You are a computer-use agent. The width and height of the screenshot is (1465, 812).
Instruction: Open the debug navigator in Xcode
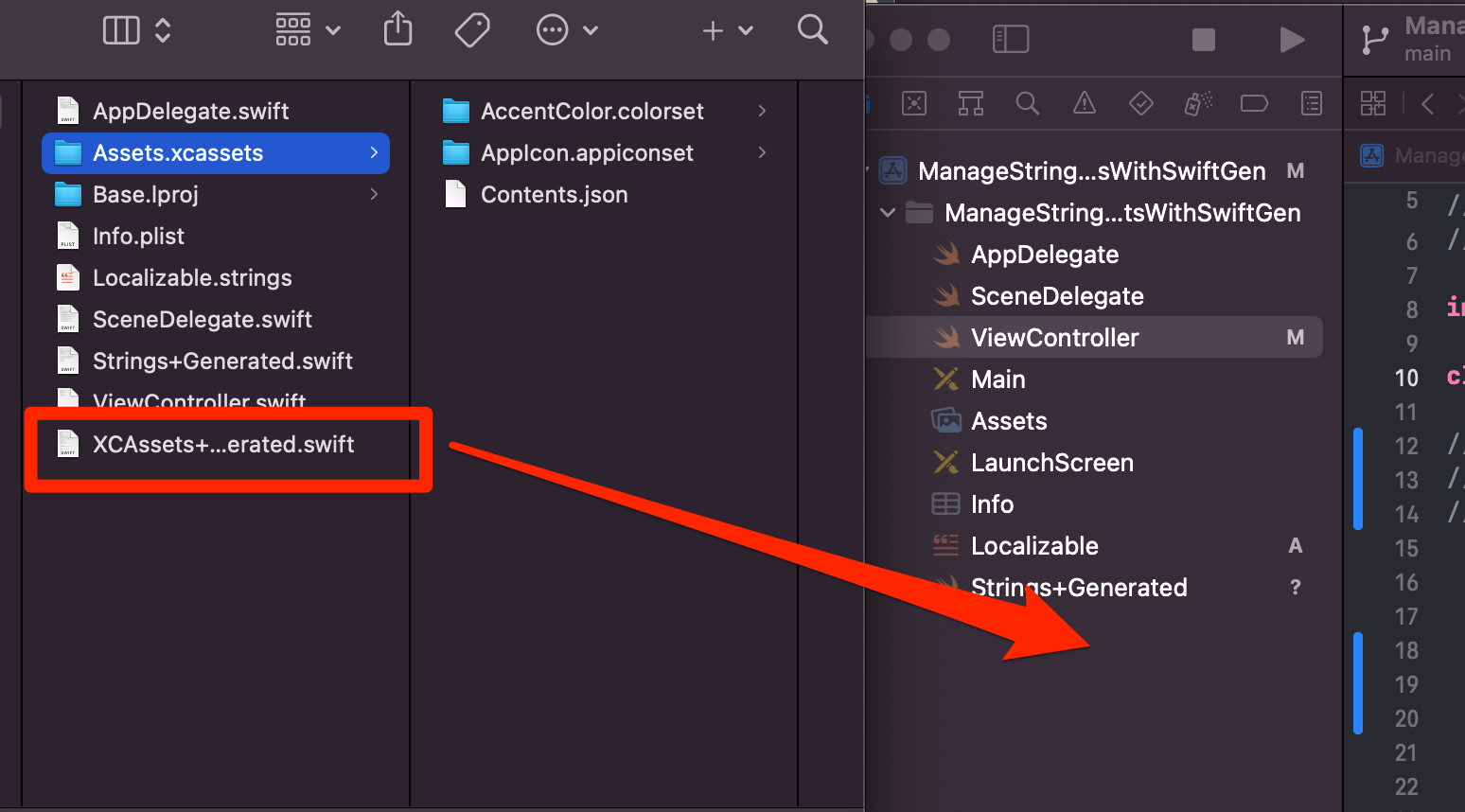click(x=1198, y=103)
